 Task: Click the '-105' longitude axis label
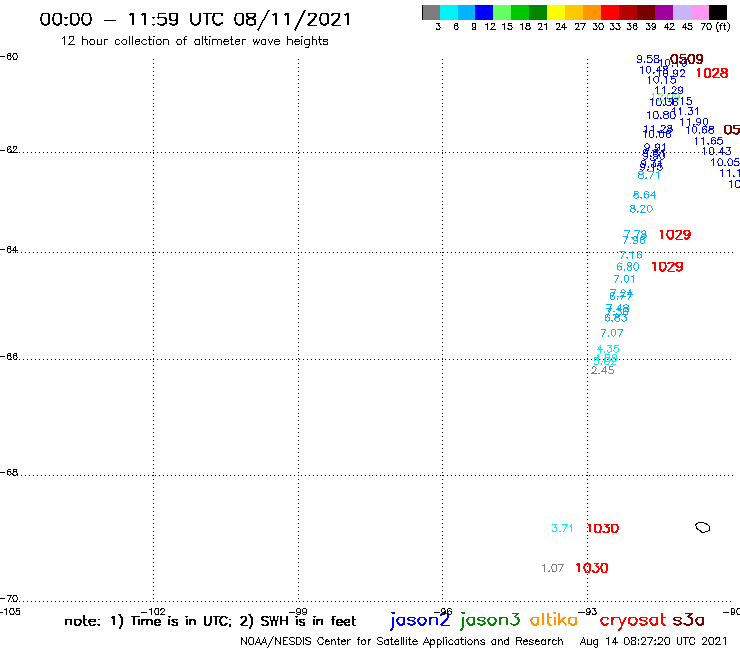(10, 612)
